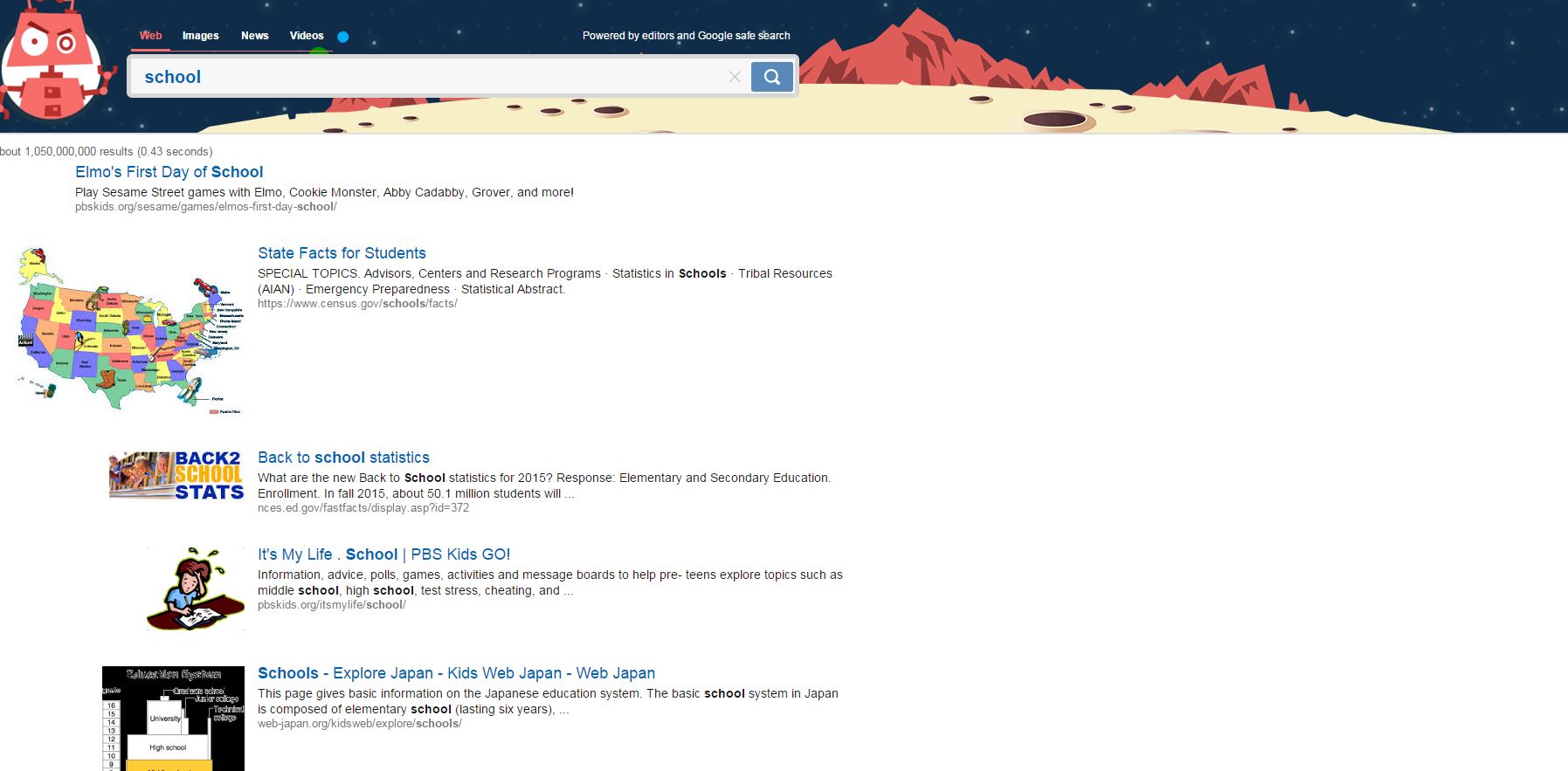Screen dimensions: 1568x771
Task: Click the red robot mascot logo
Action: [52, 61]
